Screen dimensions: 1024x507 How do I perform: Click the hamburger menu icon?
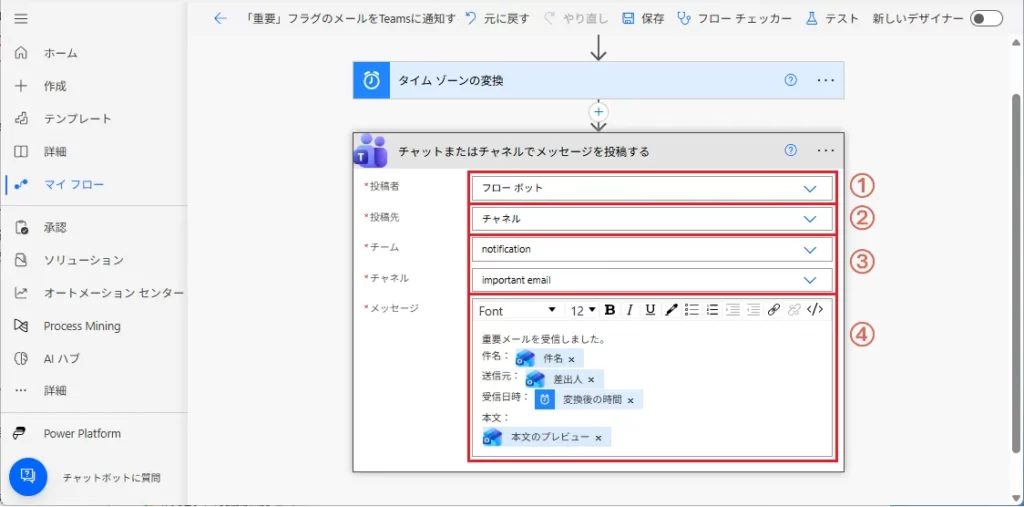tap(21, 19)
